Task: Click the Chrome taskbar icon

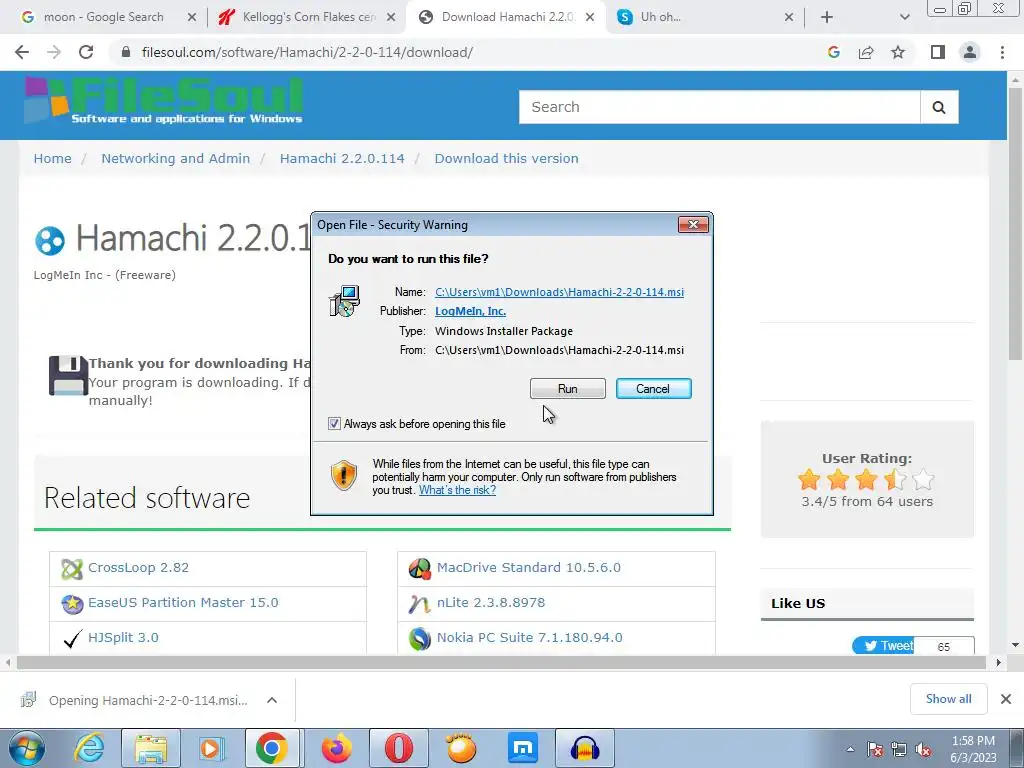Action: (x=272, y=748)
